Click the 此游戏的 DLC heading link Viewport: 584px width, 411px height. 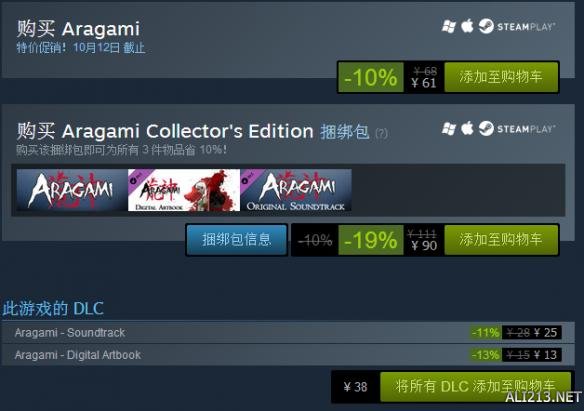pos(53,309)
